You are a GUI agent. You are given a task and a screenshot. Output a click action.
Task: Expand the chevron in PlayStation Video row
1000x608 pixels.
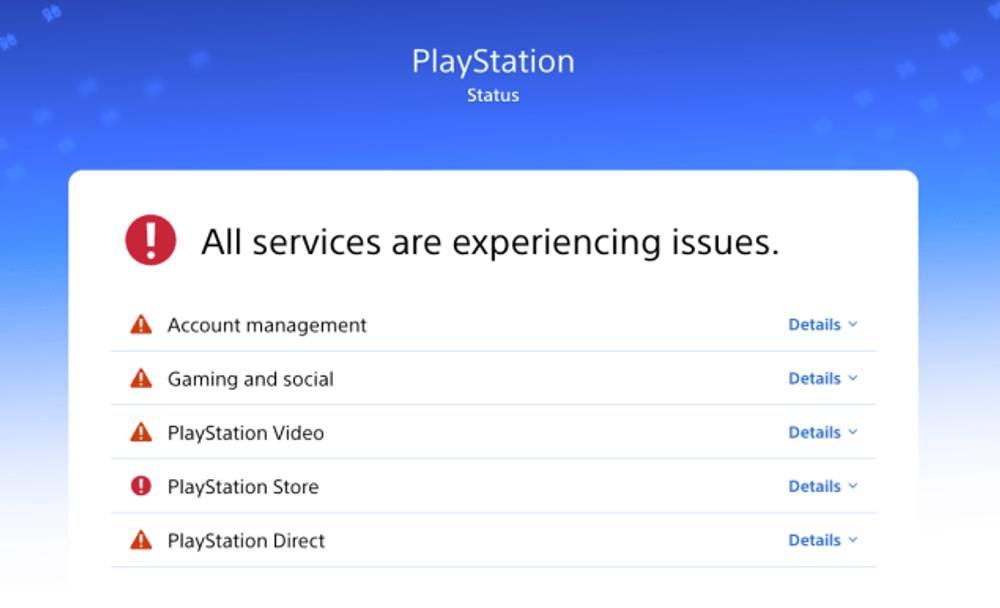click(853, 433)
